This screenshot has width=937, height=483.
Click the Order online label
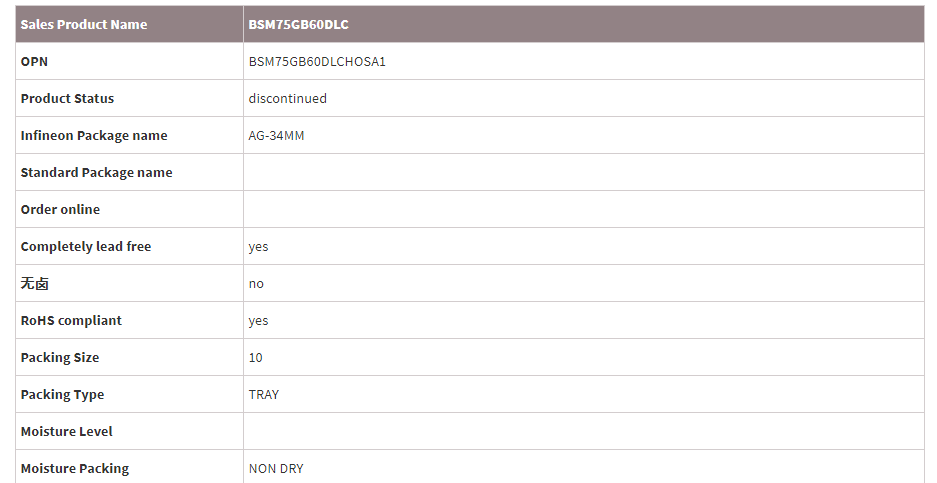pyautogui.click(x=60, y=209)
